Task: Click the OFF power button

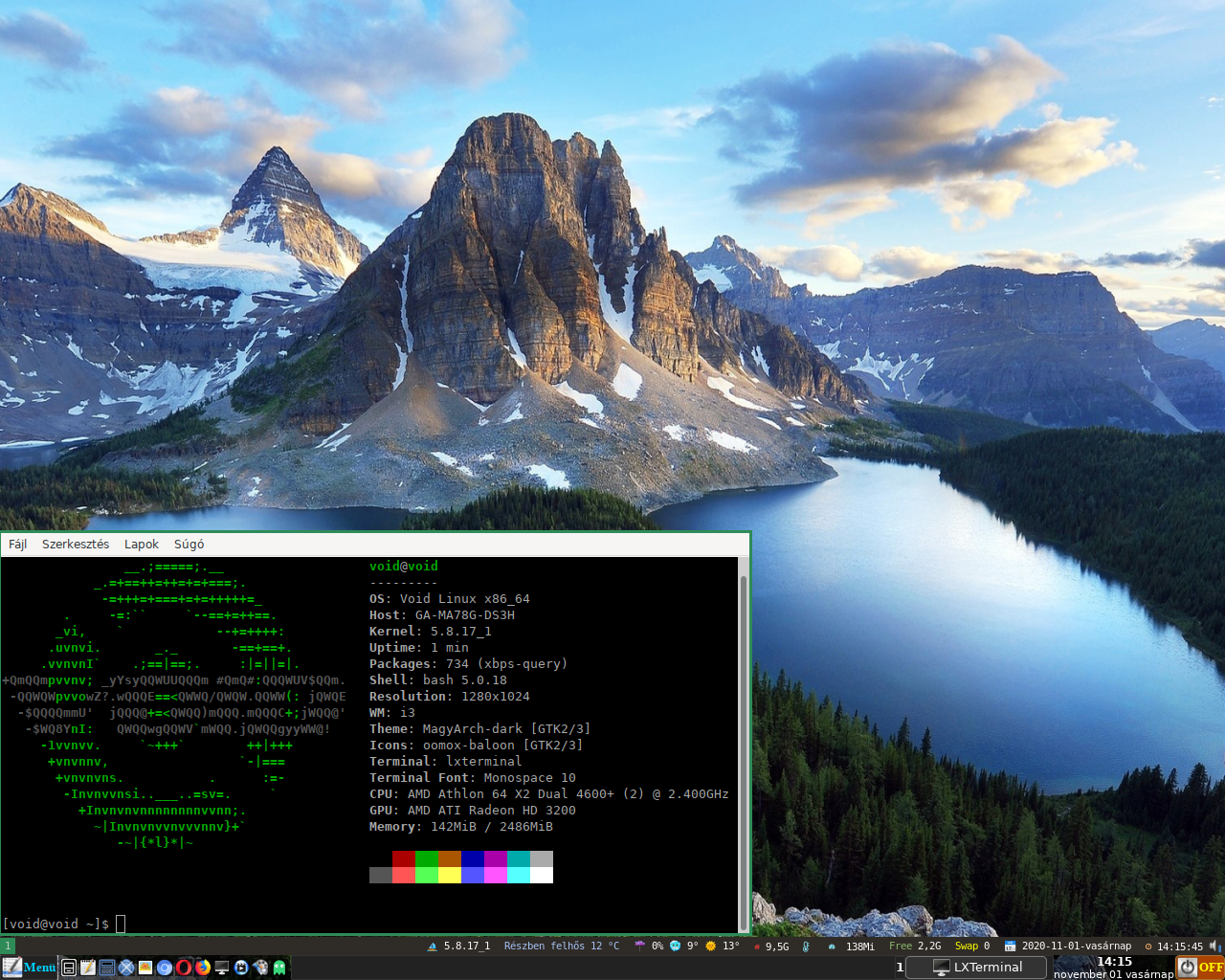Action: 1200,967
